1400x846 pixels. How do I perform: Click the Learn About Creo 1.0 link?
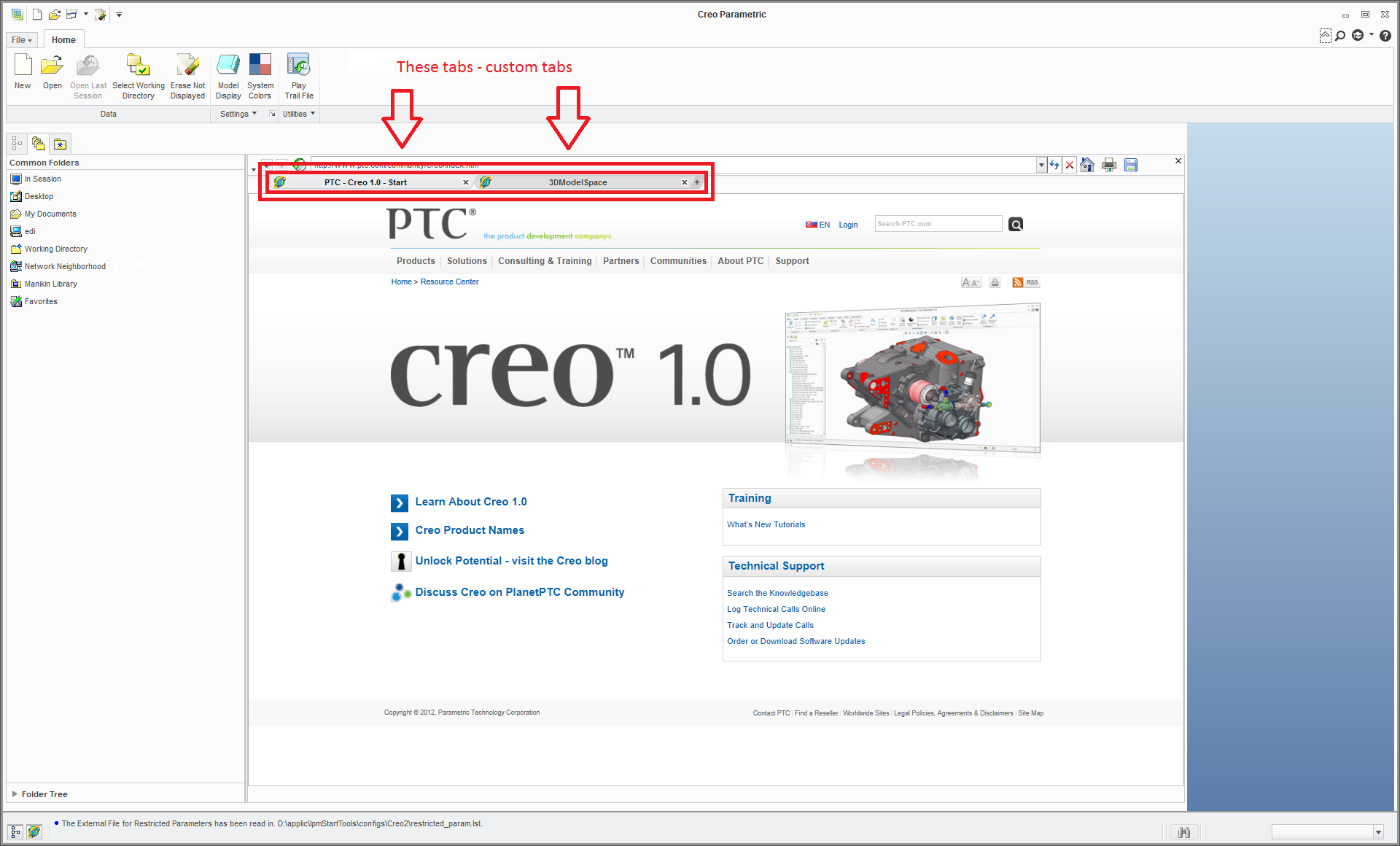[x=470, y=502]
